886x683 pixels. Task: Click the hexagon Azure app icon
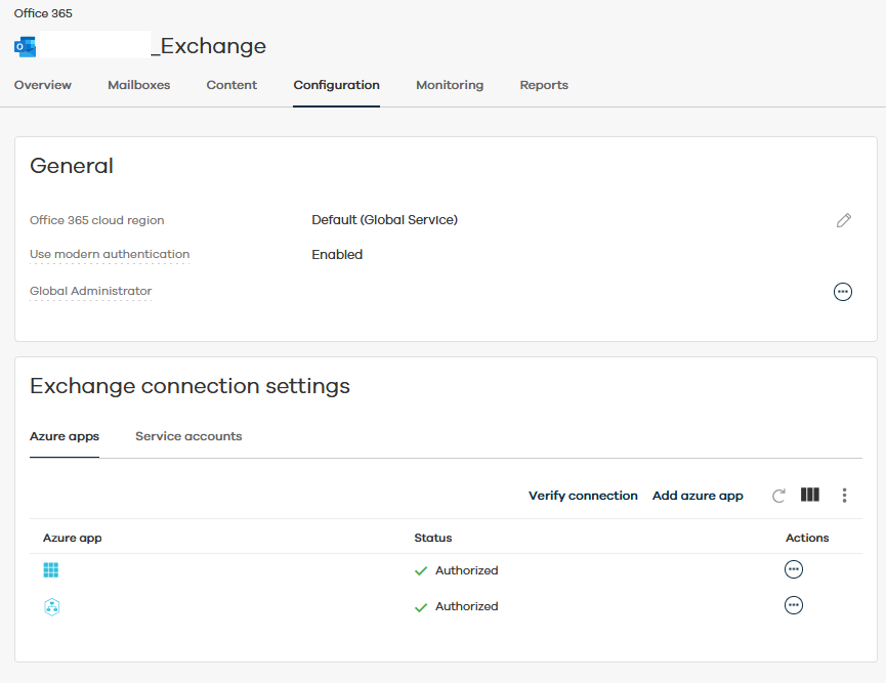point(52,607)
